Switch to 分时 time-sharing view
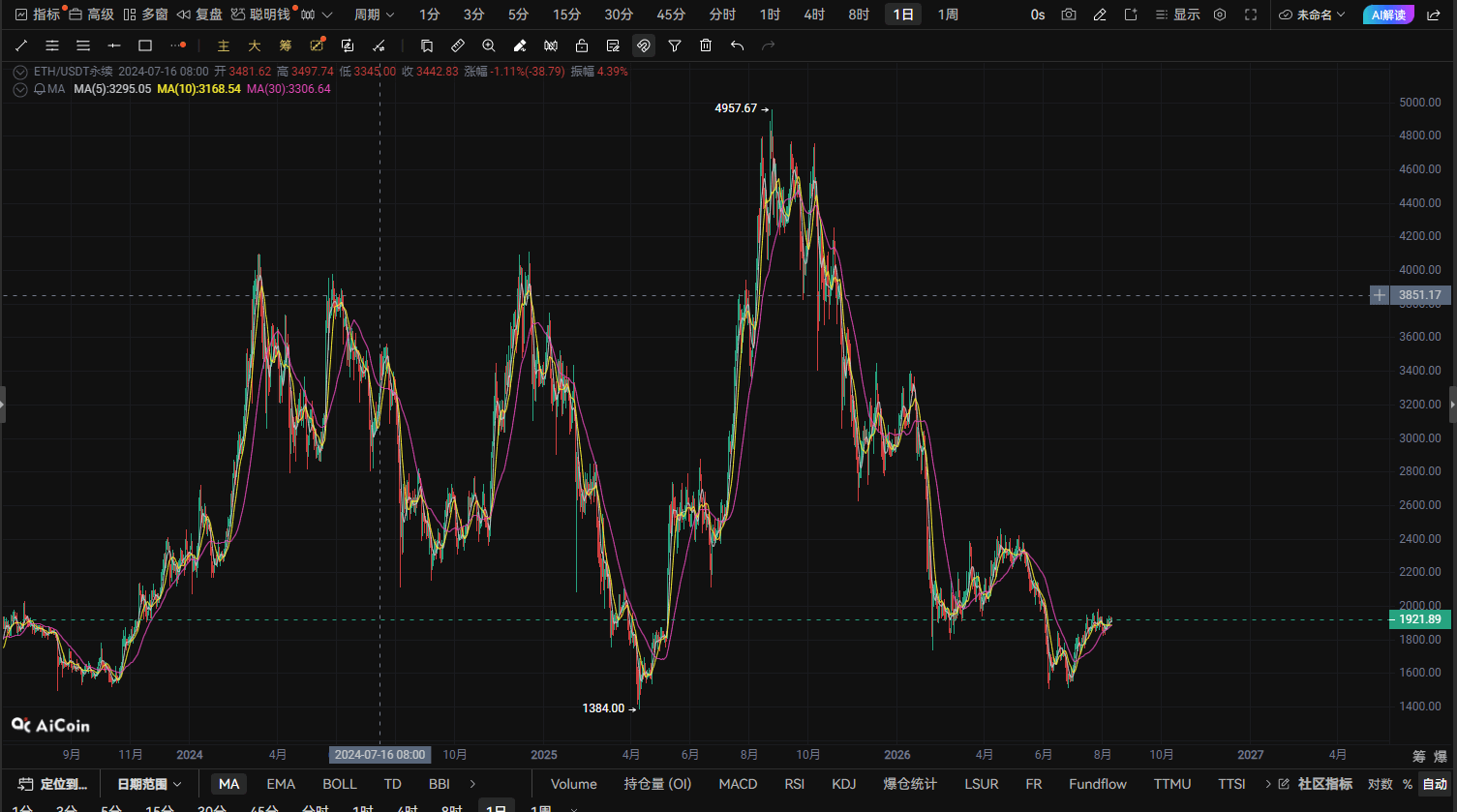The image size is (1457, 812). pos(722,15)
